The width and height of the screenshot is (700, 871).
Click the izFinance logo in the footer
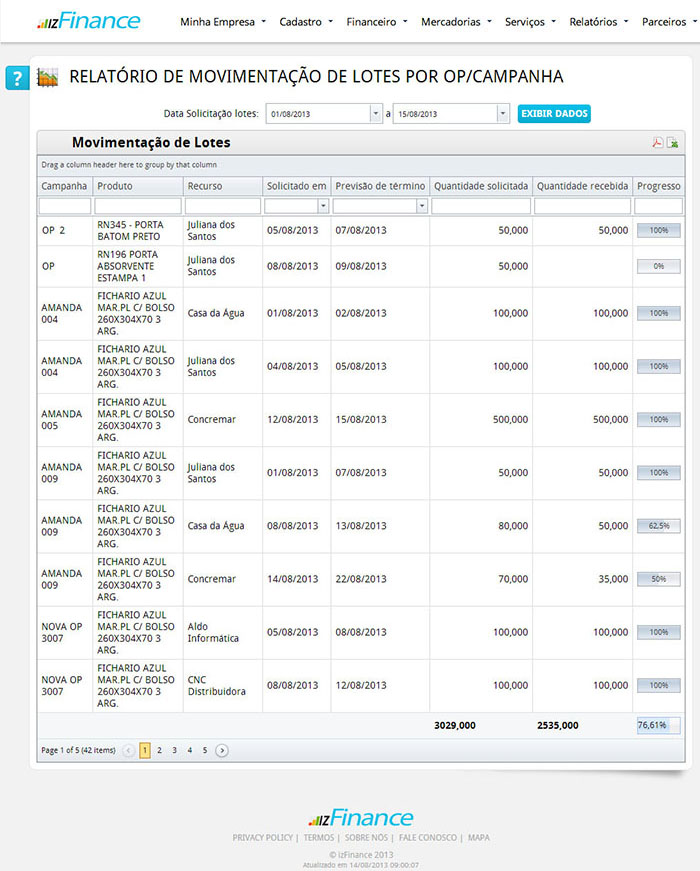click(x=361, y=818)
